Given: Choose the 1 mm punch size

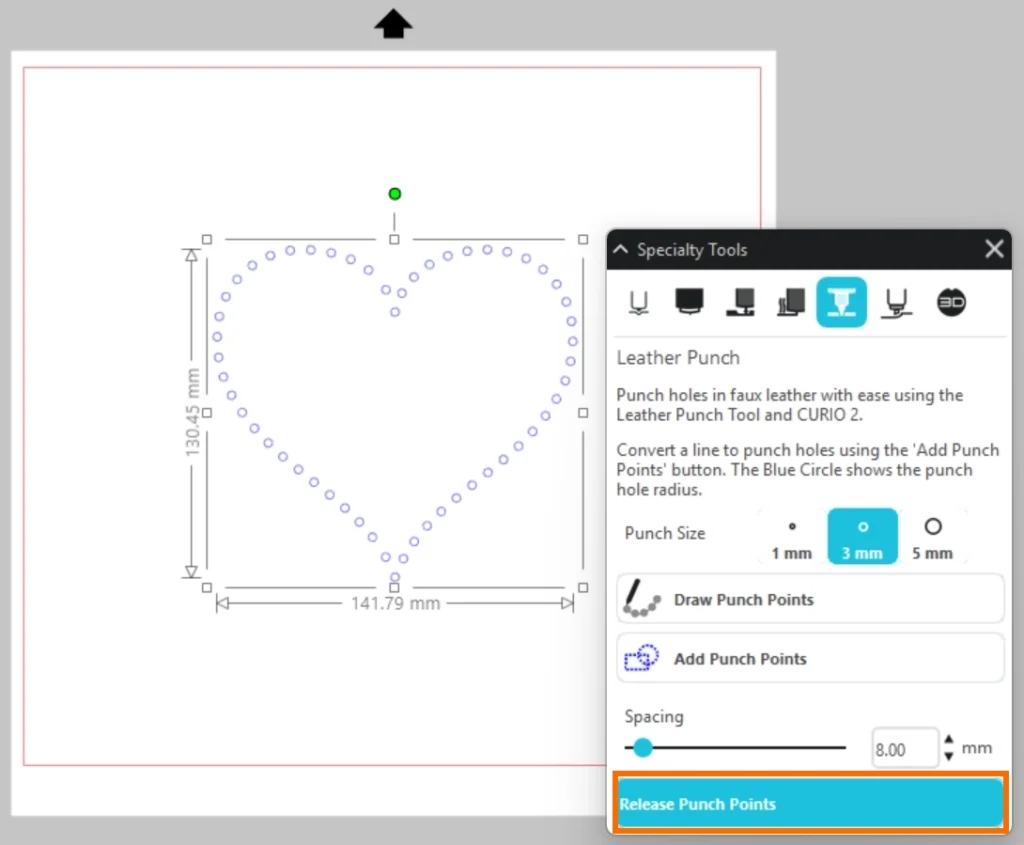Looking at the screenshot, I should point(792,536).
